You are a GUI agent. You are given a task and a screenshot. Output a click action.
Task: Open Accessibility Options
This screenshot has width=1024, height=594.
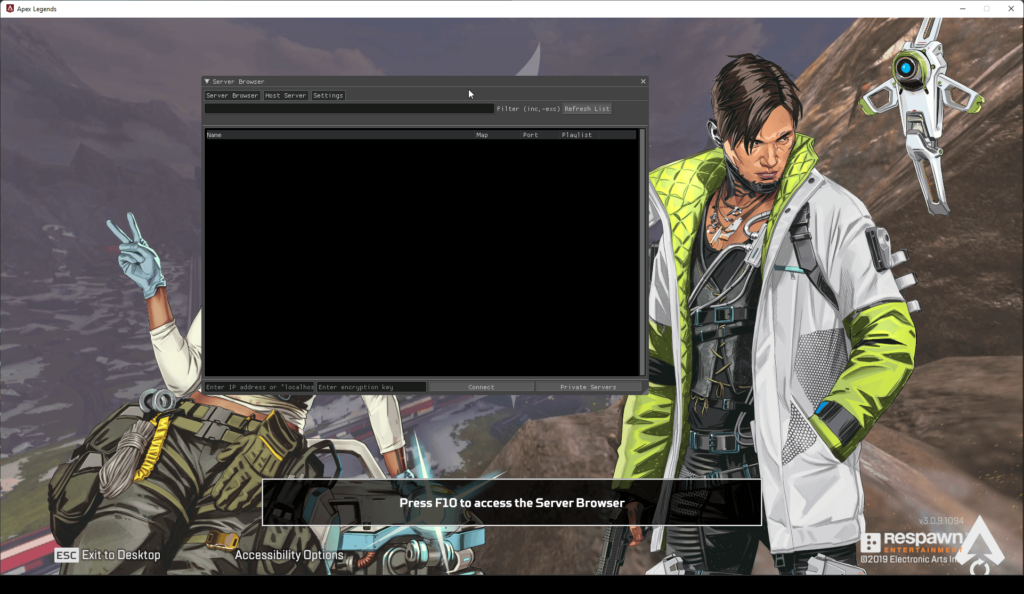[289, 555]
